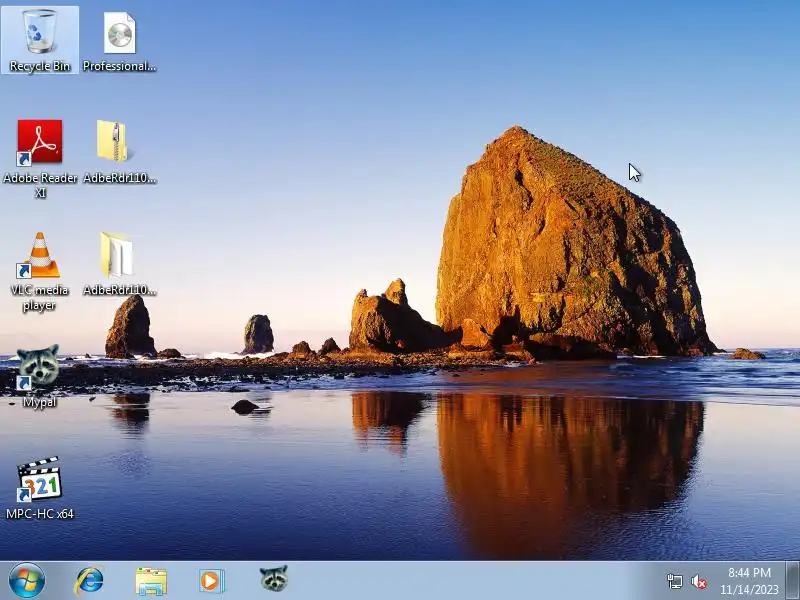Viewport: 800px width, 600px height.
Task: Click the Show desktop strip
Action: (792, 581)
